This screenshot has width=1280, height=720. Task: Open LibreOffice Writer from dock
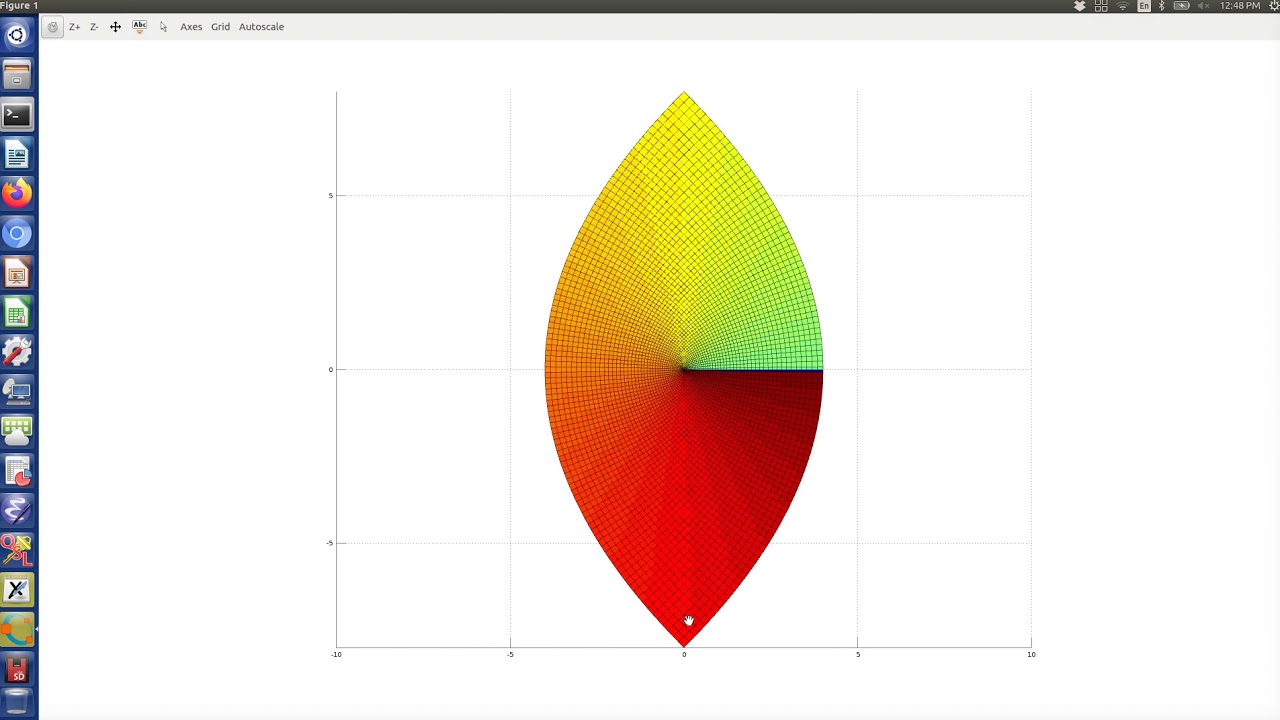point(17,155)
